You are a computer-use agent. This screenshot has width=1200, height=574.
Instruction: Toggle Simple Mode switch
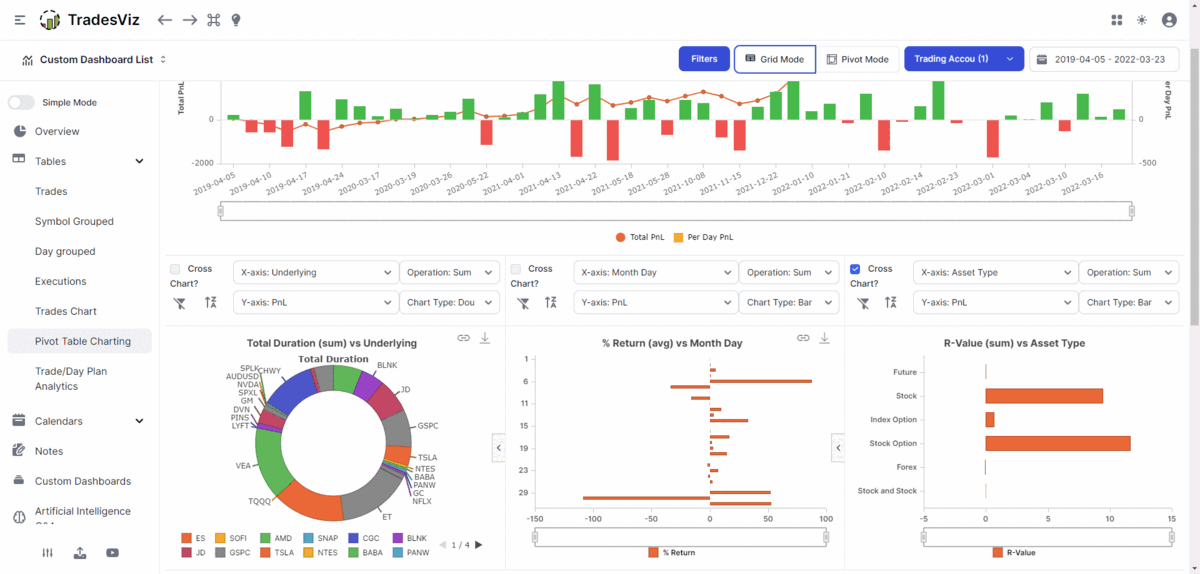tap(21, 102)
